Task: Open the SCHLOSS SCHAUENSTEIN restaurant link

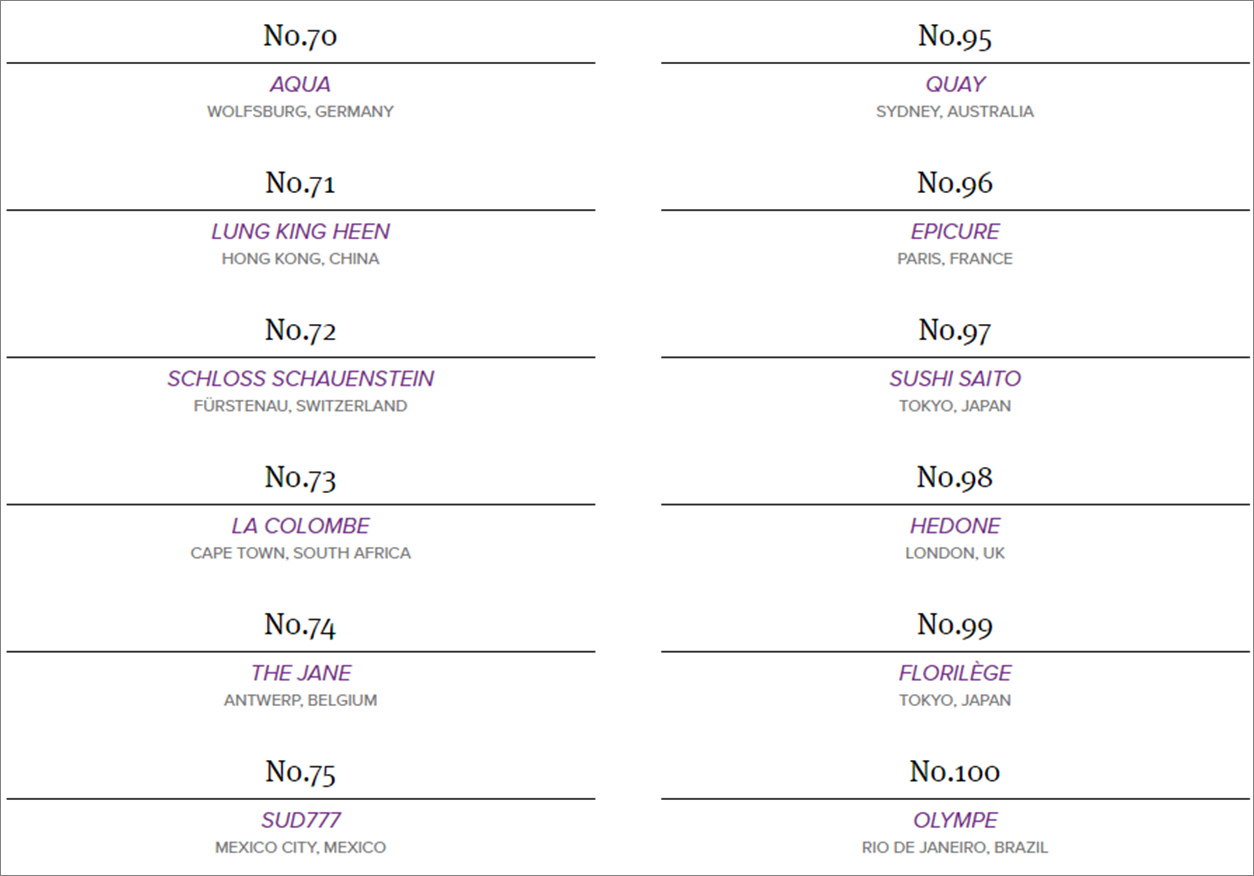Action: [x=300, y=379]
